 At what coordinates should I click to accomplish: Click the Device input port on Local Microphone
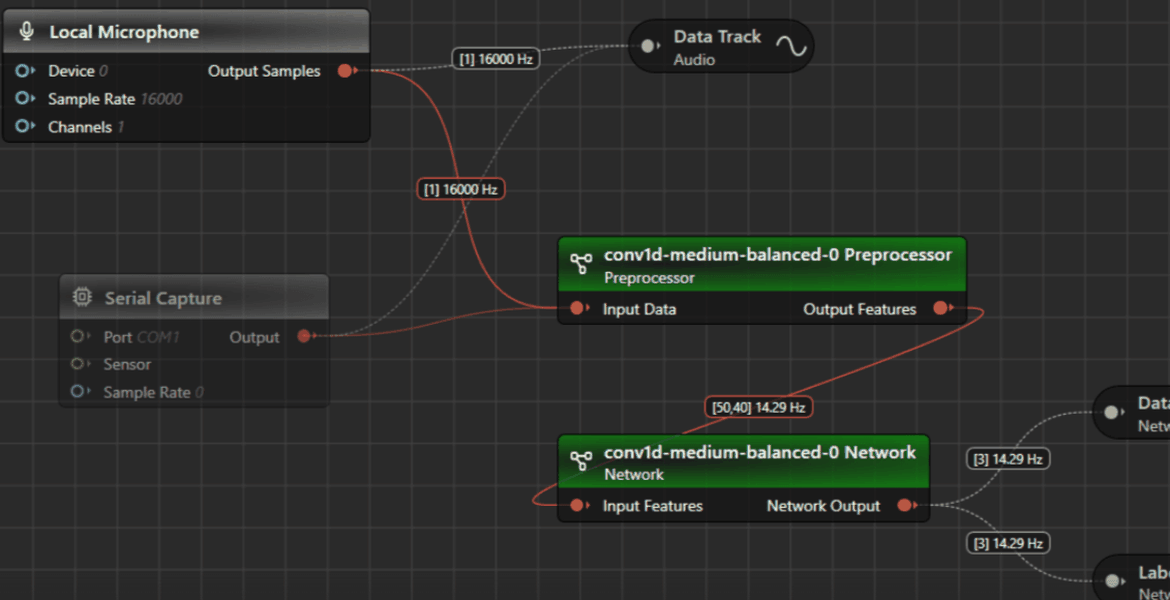tap(25, 71)
